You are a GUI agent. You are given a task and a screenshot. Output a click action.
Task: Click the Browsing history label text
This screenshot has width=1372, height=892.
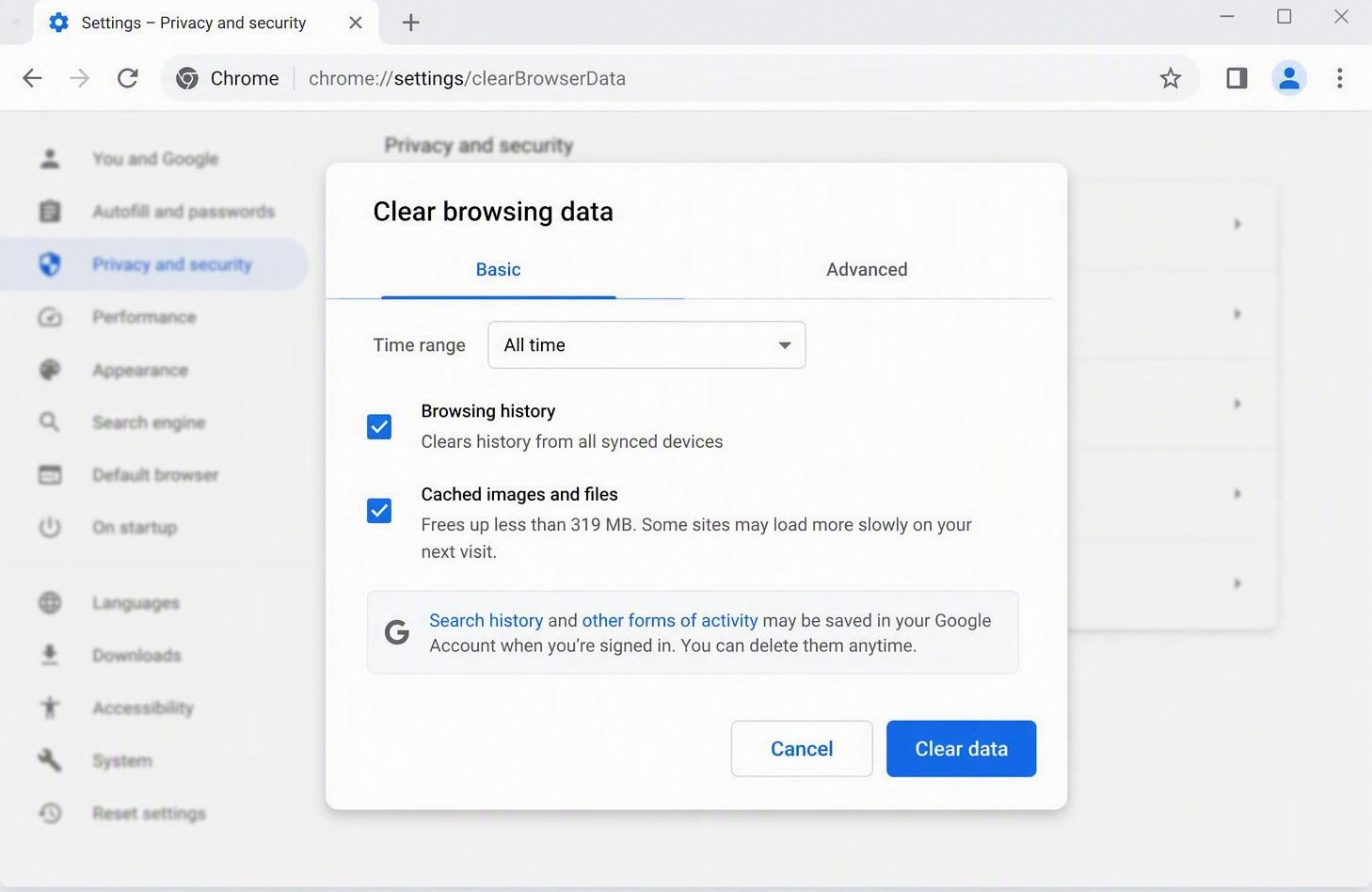488,411
